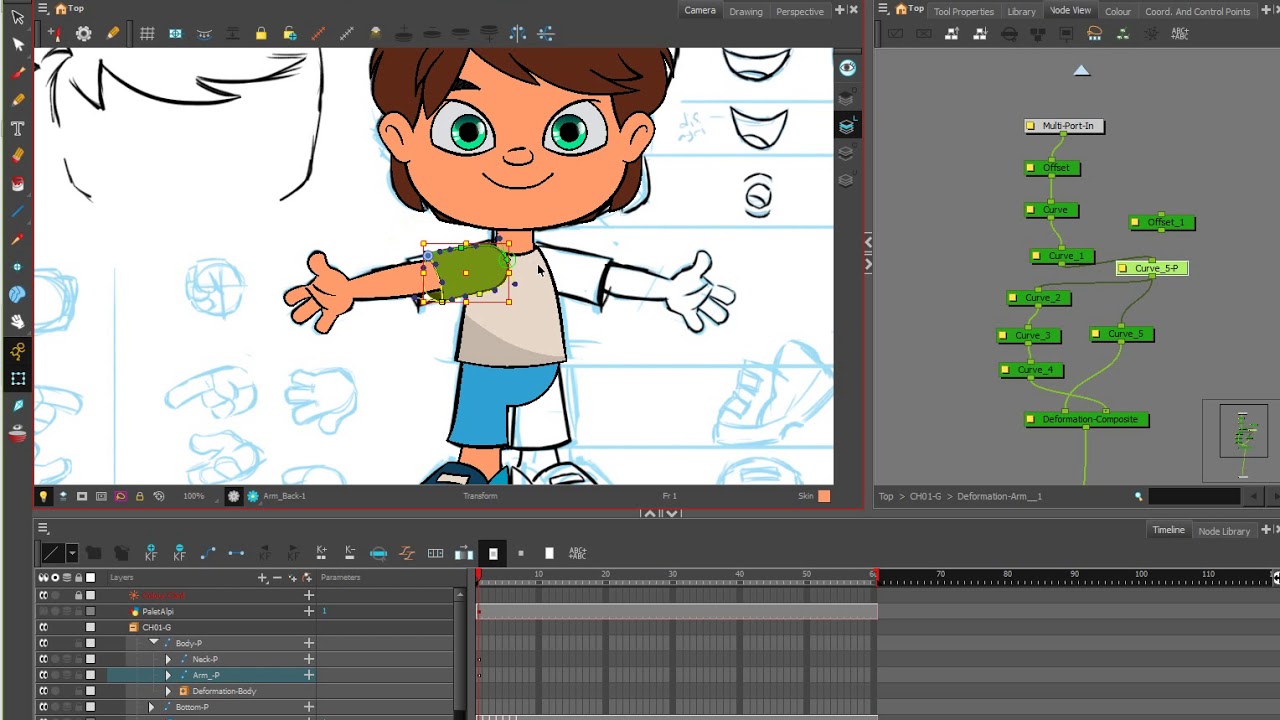Click the Top breadcrumb in Node View footer
1280x720 pixels.
[x=886, y=496]
